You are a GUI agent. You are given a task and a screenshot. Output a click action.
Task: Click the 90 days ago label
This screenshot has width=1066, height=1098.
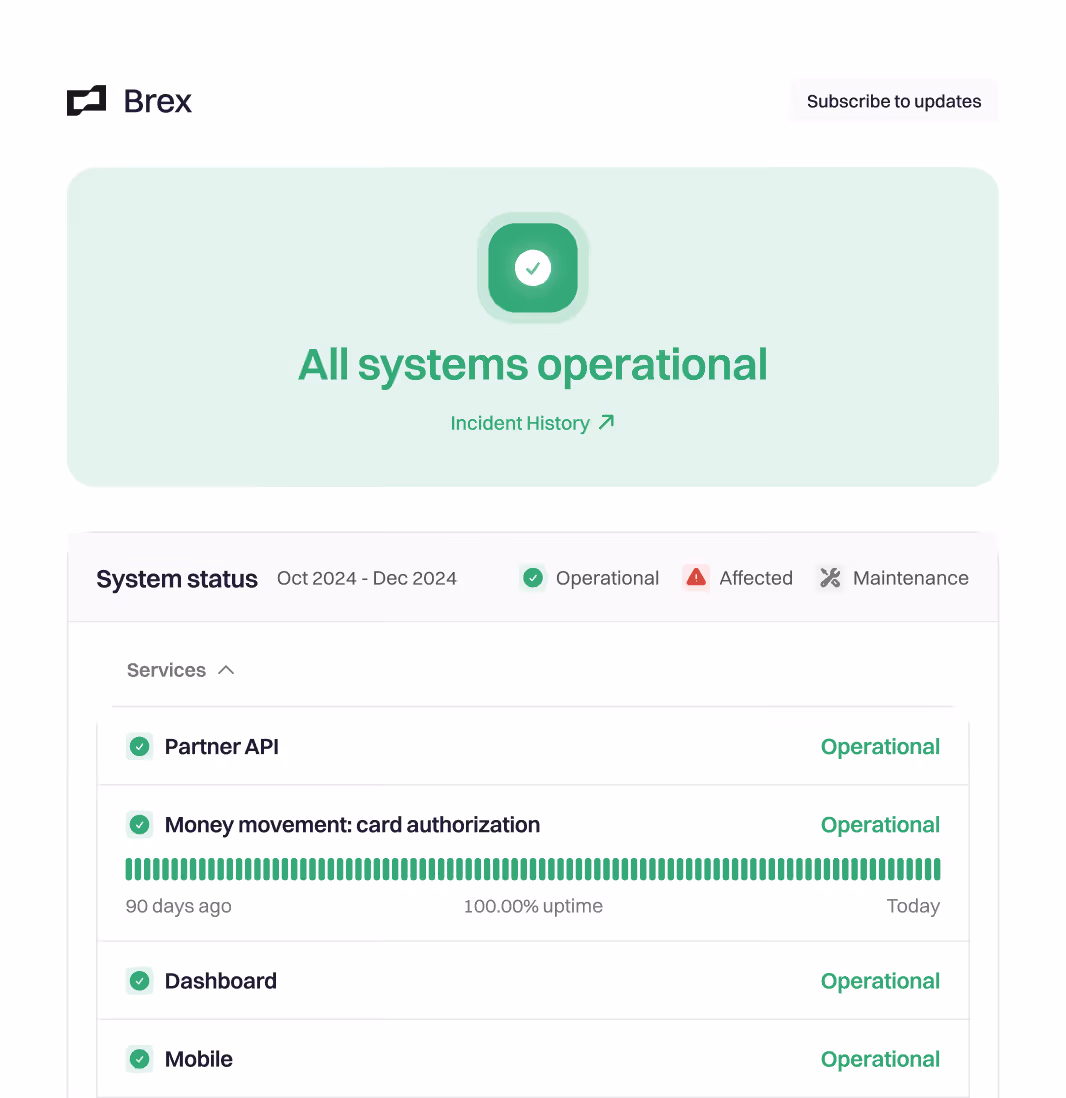(x=179, y=906)
